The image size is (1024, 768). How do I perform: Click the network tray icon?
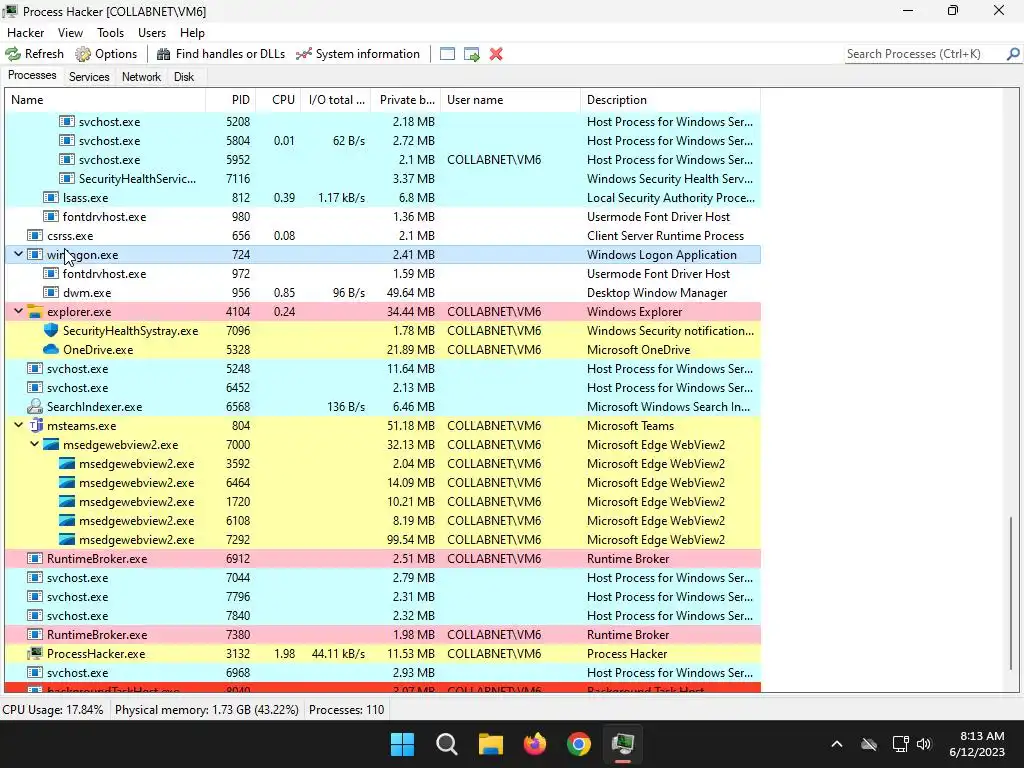(x=901, y=744)
